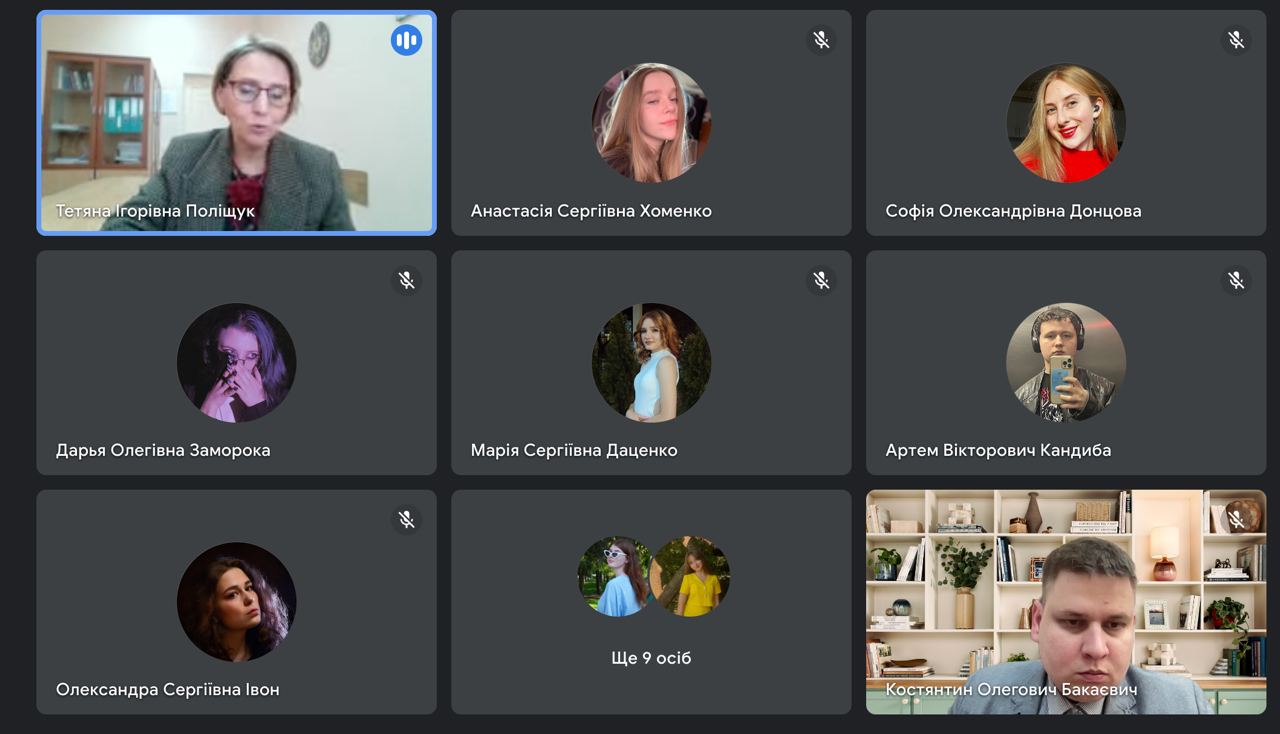
Task: Select Олександра Сергіївна Івон's profile picture
Action: [236, 602]
